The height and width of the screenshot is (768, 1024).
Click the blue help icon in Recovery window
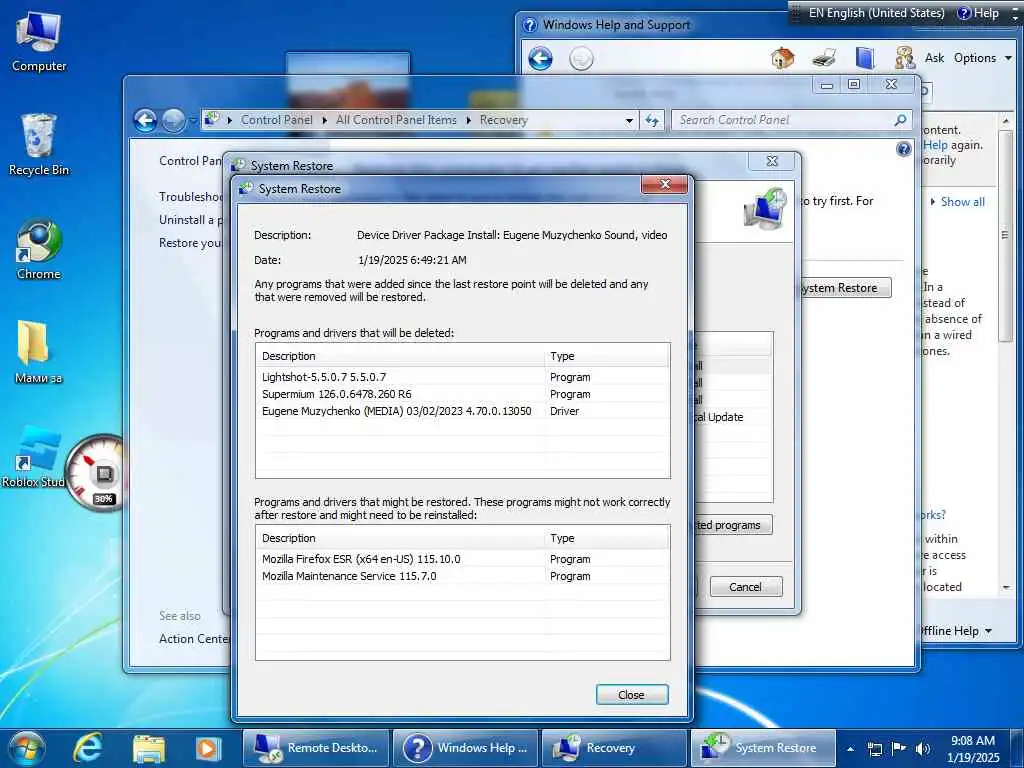tap(903, 150)
